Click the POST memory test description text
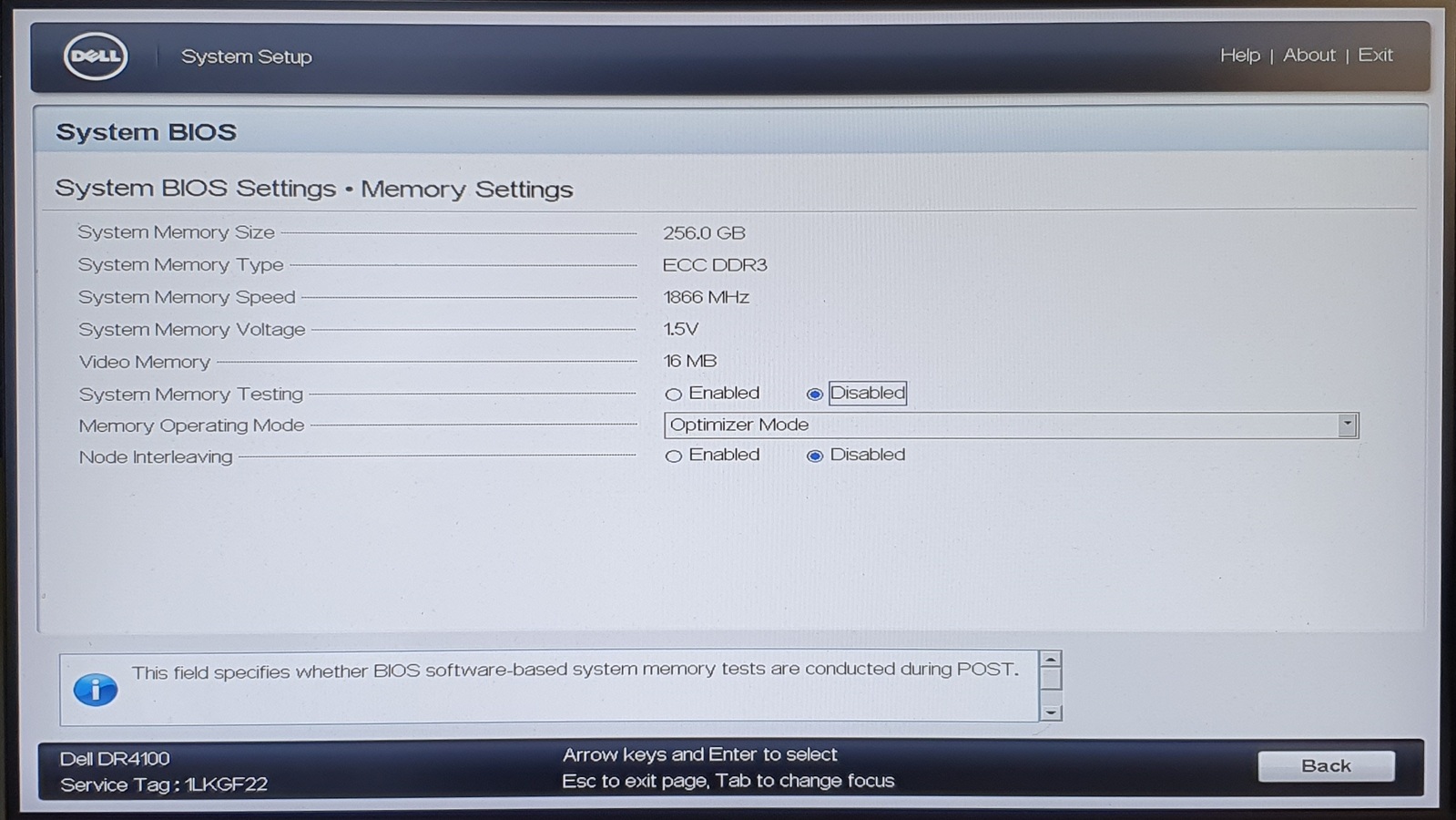1456x820 pixels. tap(575, 671)
